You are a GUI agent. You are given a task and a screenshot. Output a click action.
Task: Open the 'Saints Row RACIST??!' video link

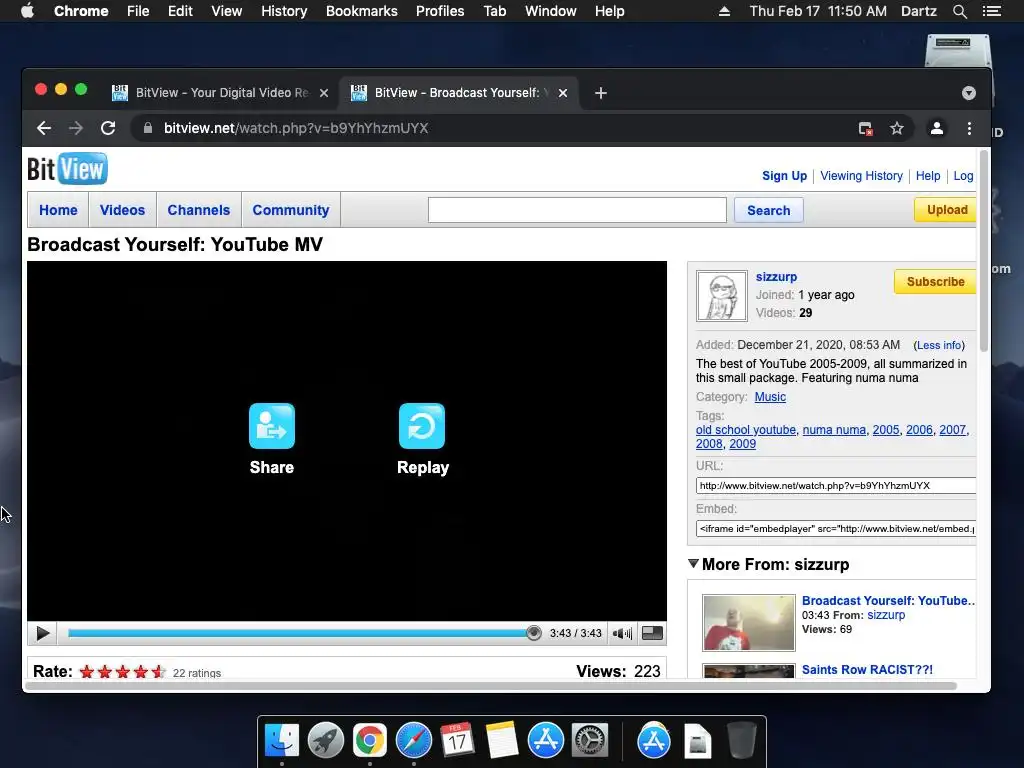coord(867,669)
